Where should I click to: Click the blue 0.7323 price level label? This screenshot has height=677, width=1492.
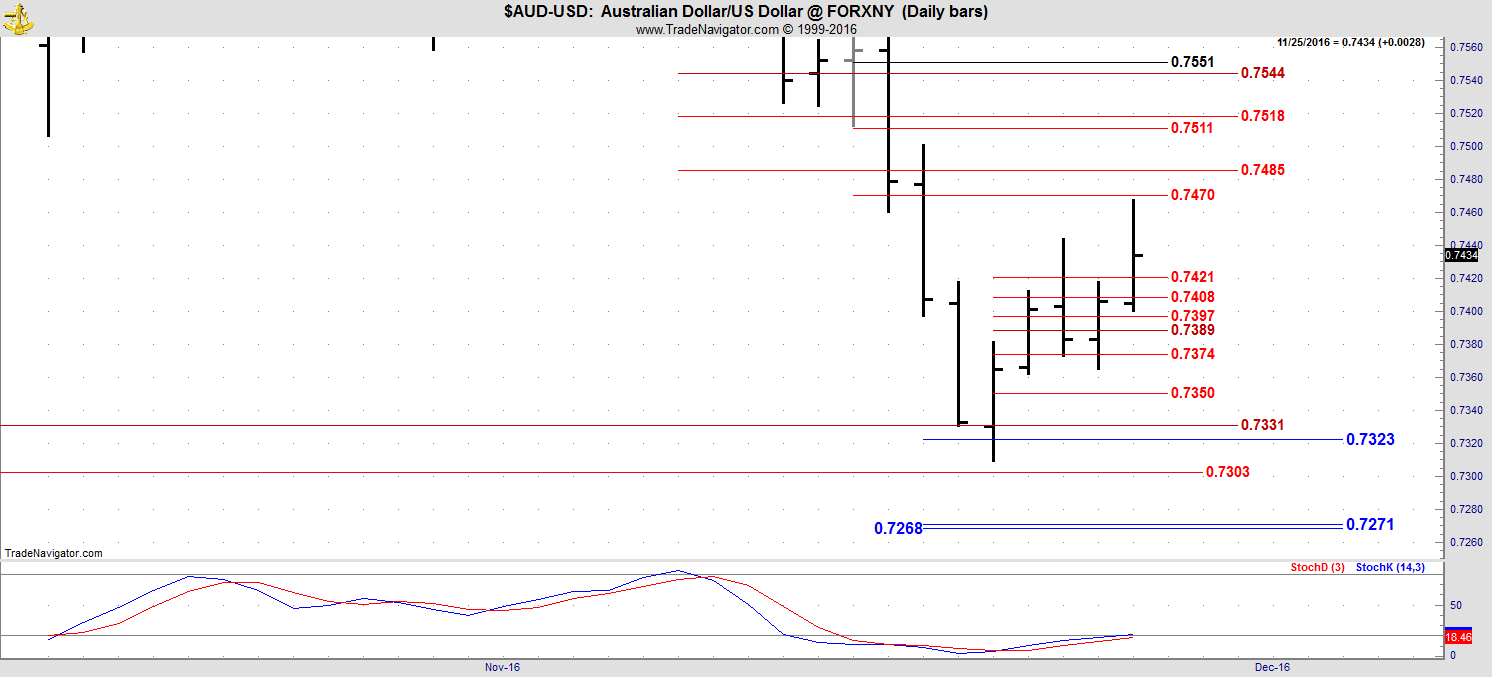[x=1370, y=440]
